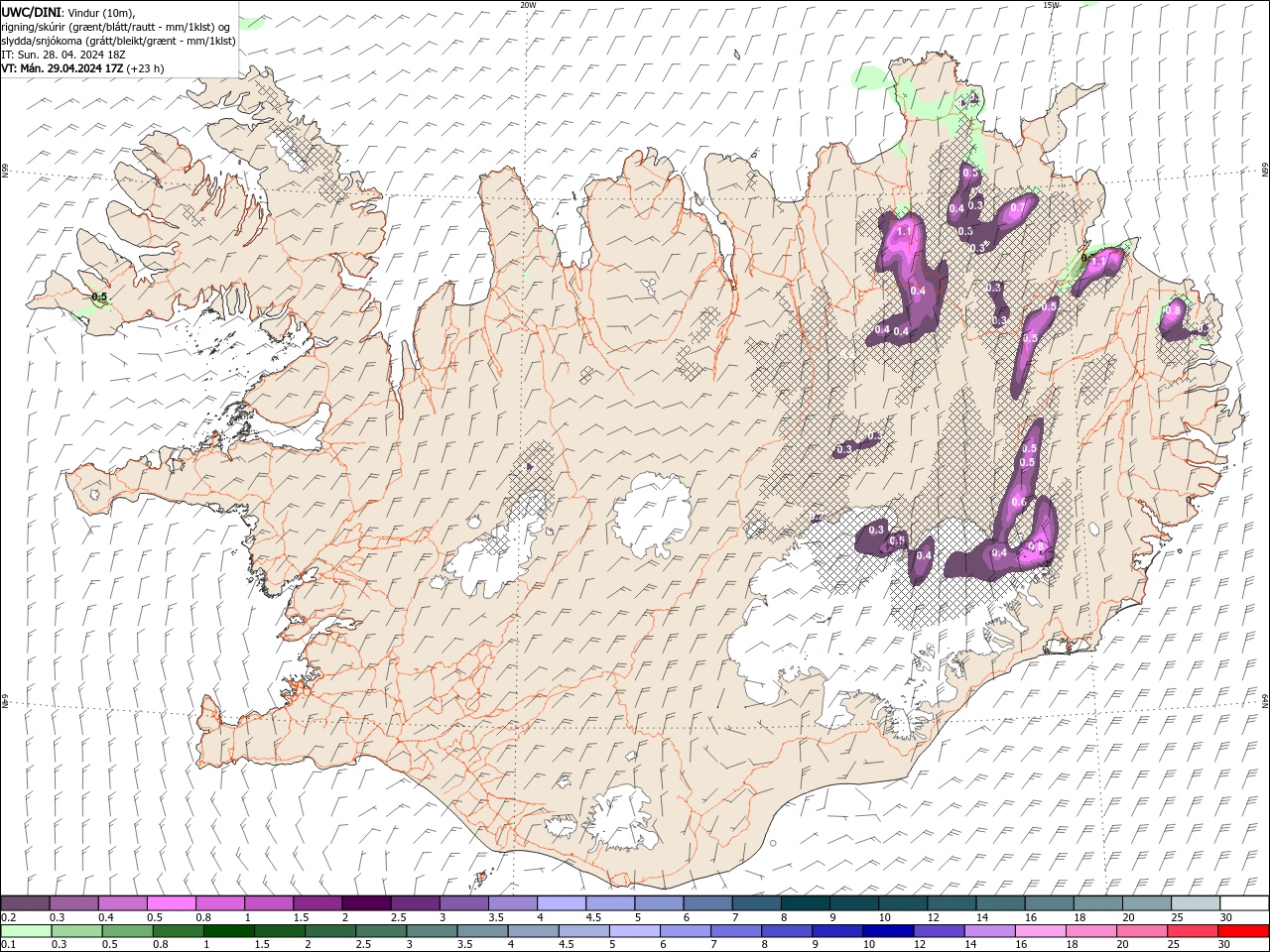
Task: Click the 'IT: Sun. 28. 04. 2024 18Z' line
Action: point(63,55)
